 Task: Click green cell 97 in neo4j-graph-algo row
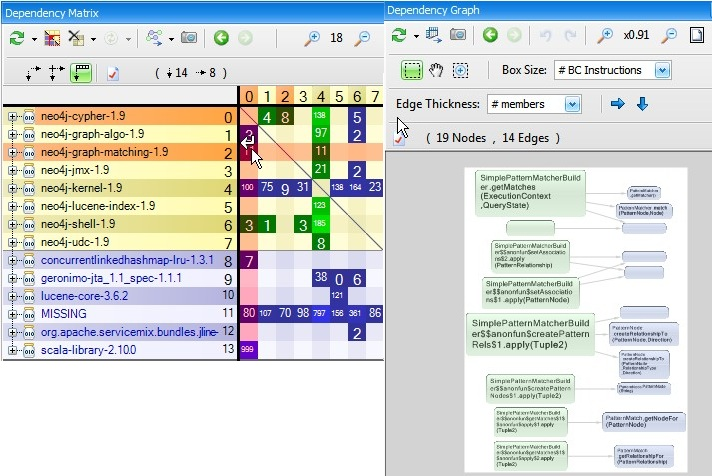pos(321,134)
